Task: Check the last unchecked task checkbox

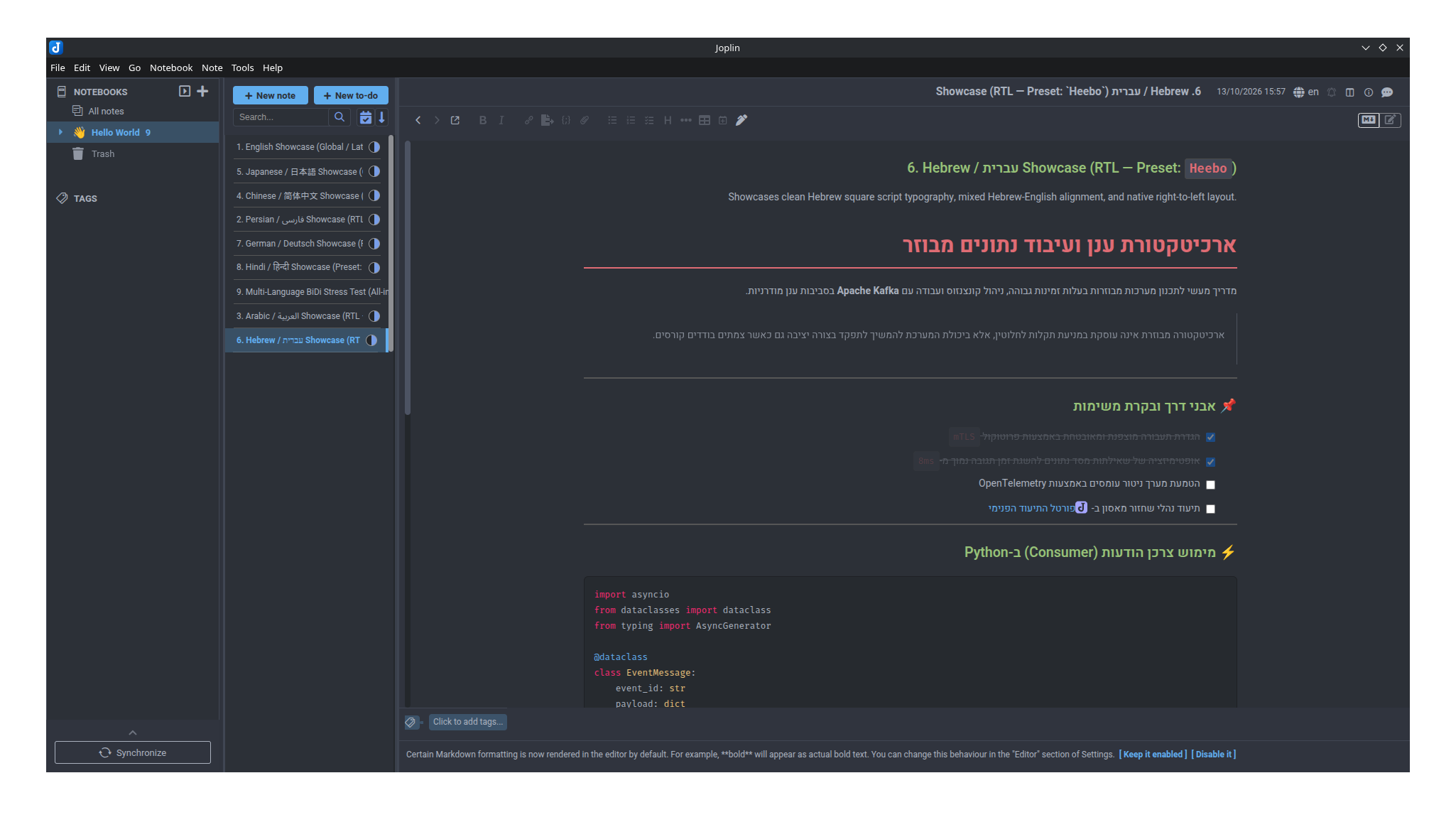Action: (1211, 509)
